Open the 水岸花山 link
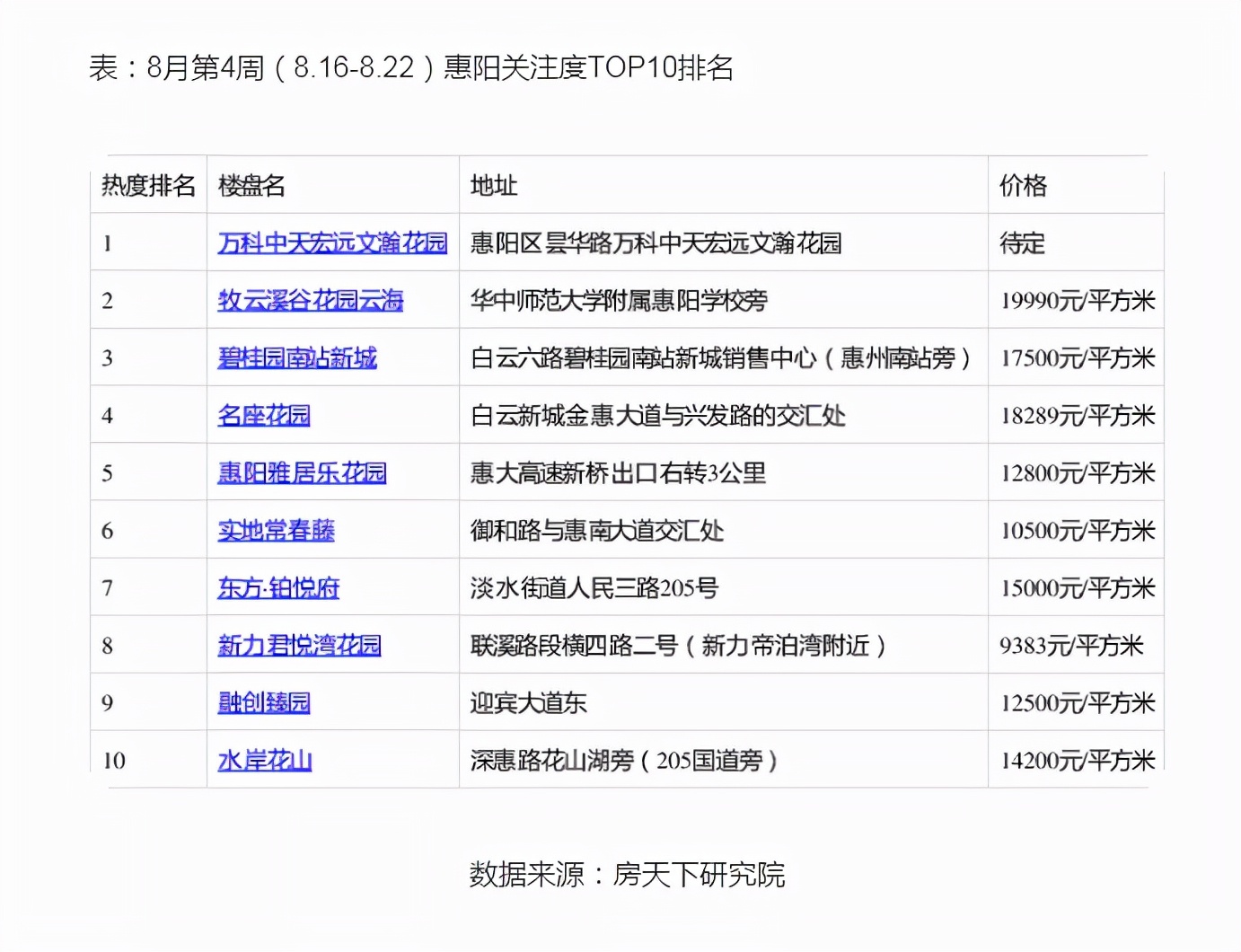The width and height of the screenshot is (1241, 952). click(x=264, y=760)
